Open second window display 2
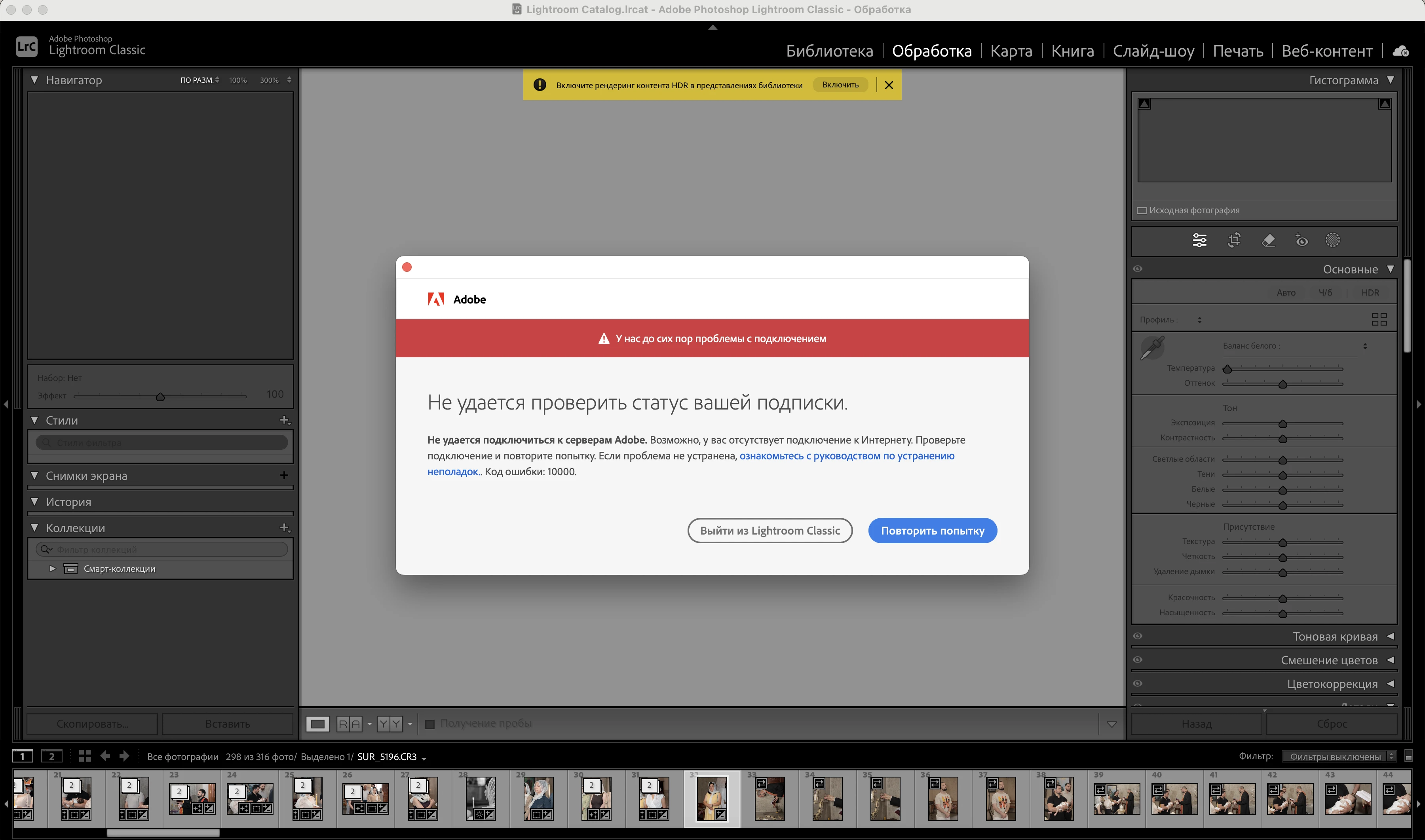Screen dimensions: 1425x840 click(x=51, y=756)
